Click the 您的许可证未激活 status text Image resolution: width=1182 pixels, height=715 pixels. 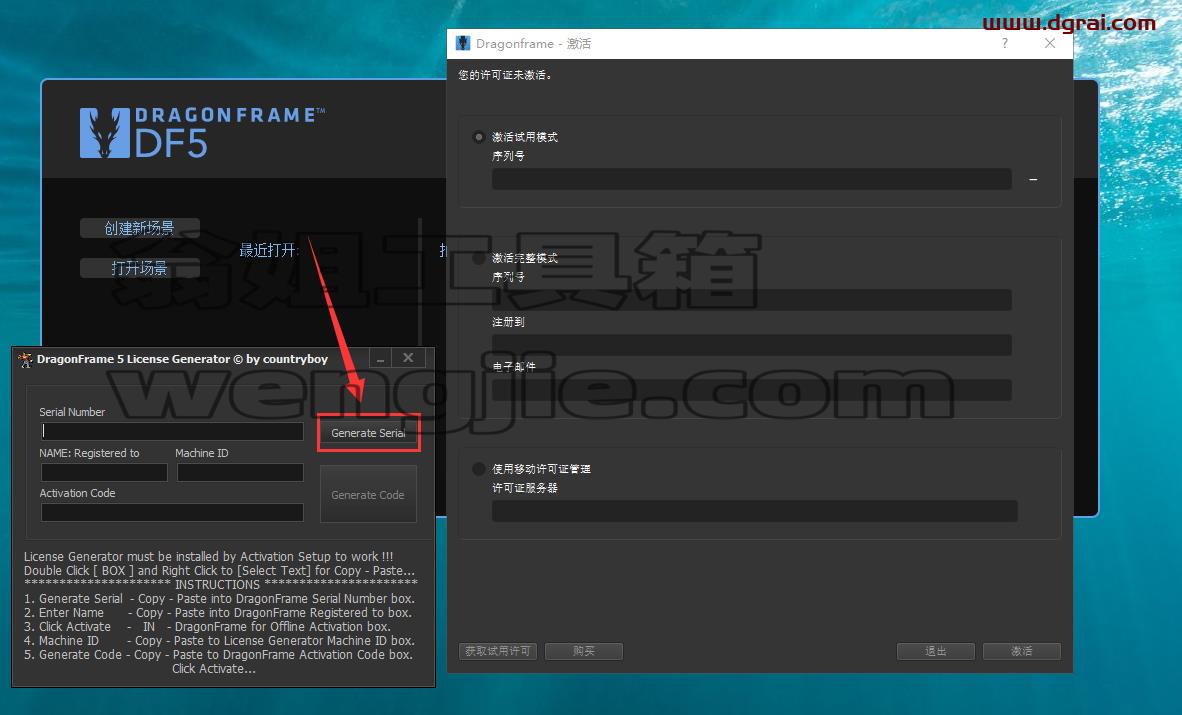[506, 75]
